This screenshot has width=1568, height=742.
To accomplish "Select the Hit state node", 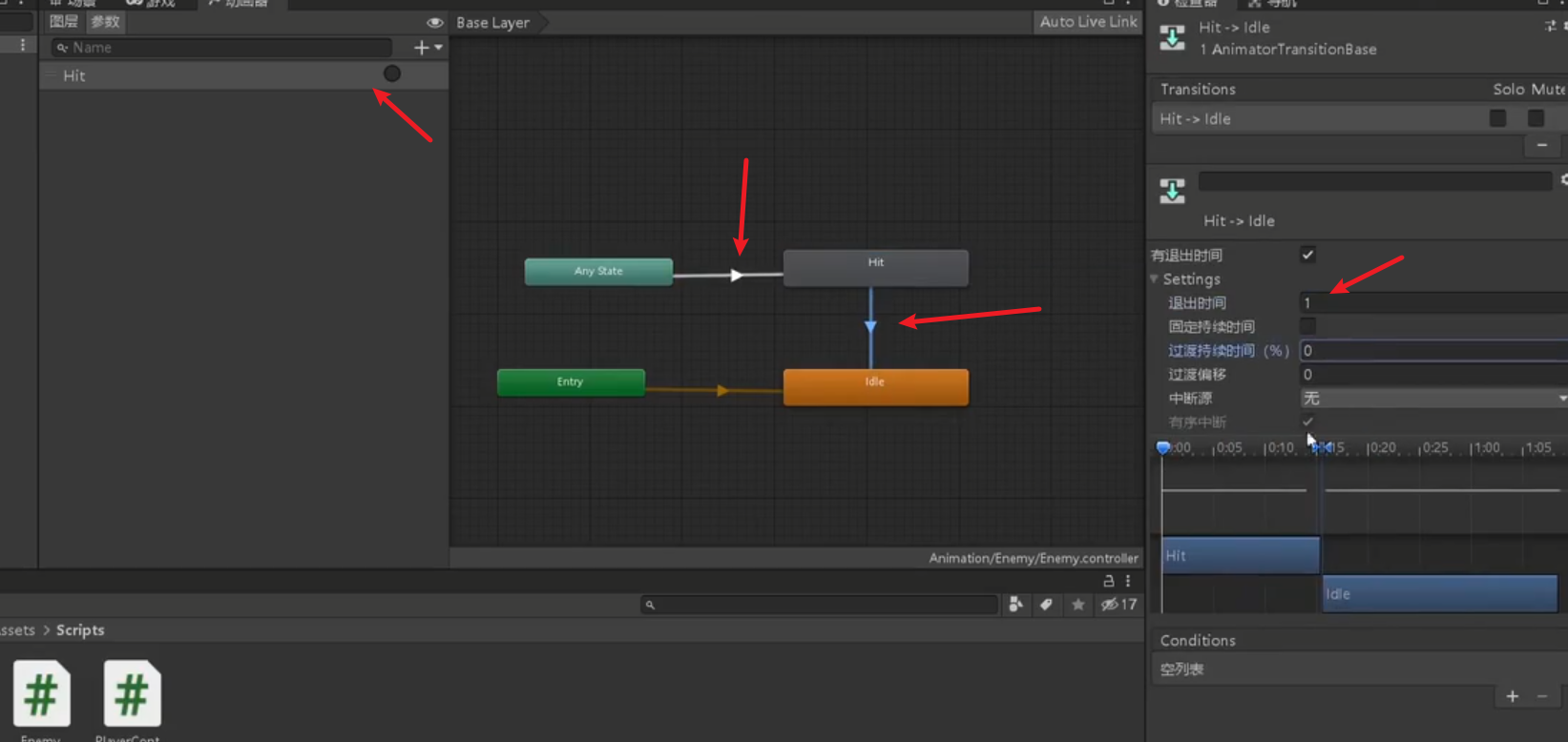I will pos(875,267).
